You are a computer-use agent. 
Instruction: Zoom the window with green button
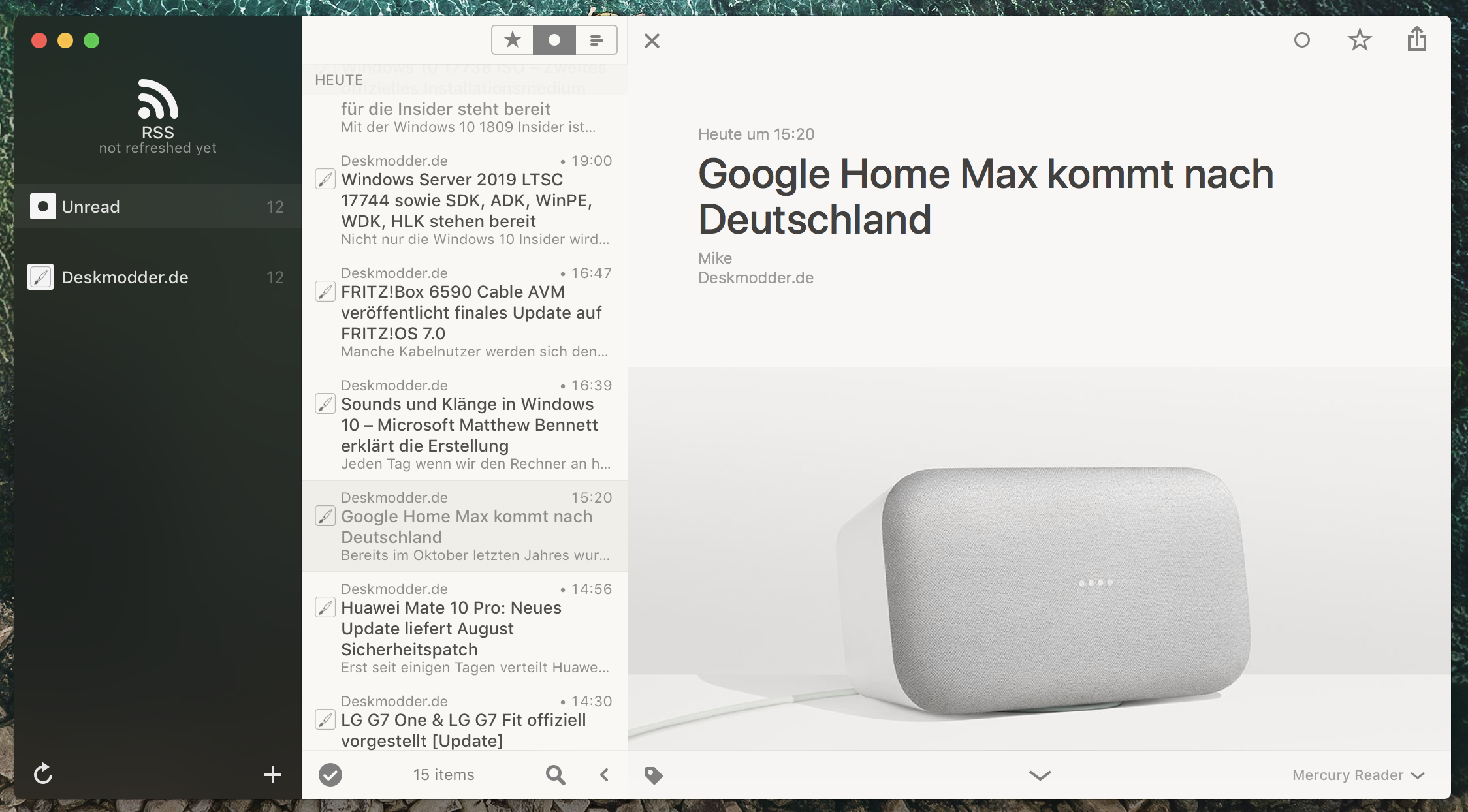[91, 40]
